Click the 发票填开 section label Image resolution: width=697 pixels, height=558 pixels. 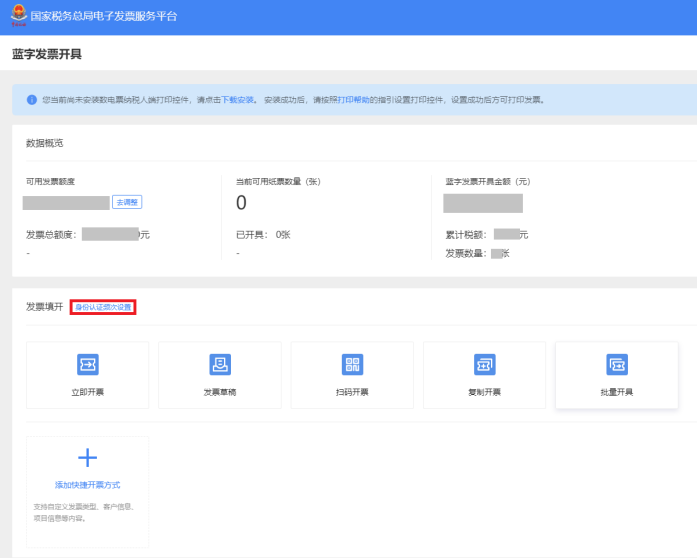click(44, 307)
